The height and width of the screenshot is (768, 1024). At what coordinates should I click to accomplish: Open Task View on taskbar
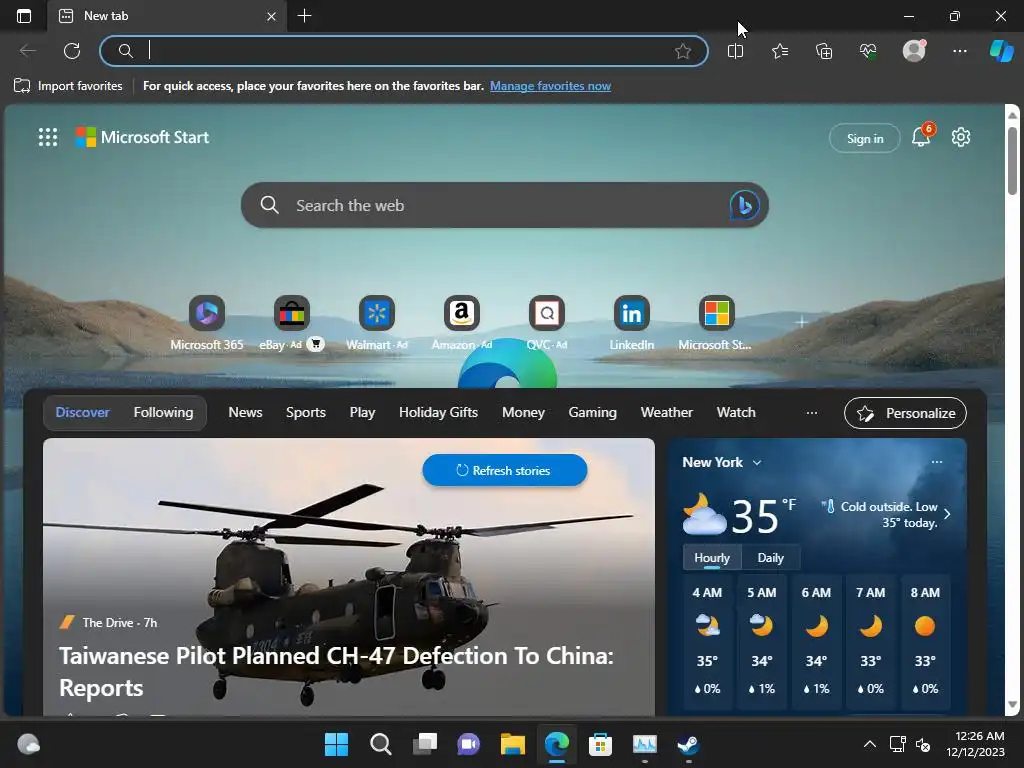coord(424,744)
